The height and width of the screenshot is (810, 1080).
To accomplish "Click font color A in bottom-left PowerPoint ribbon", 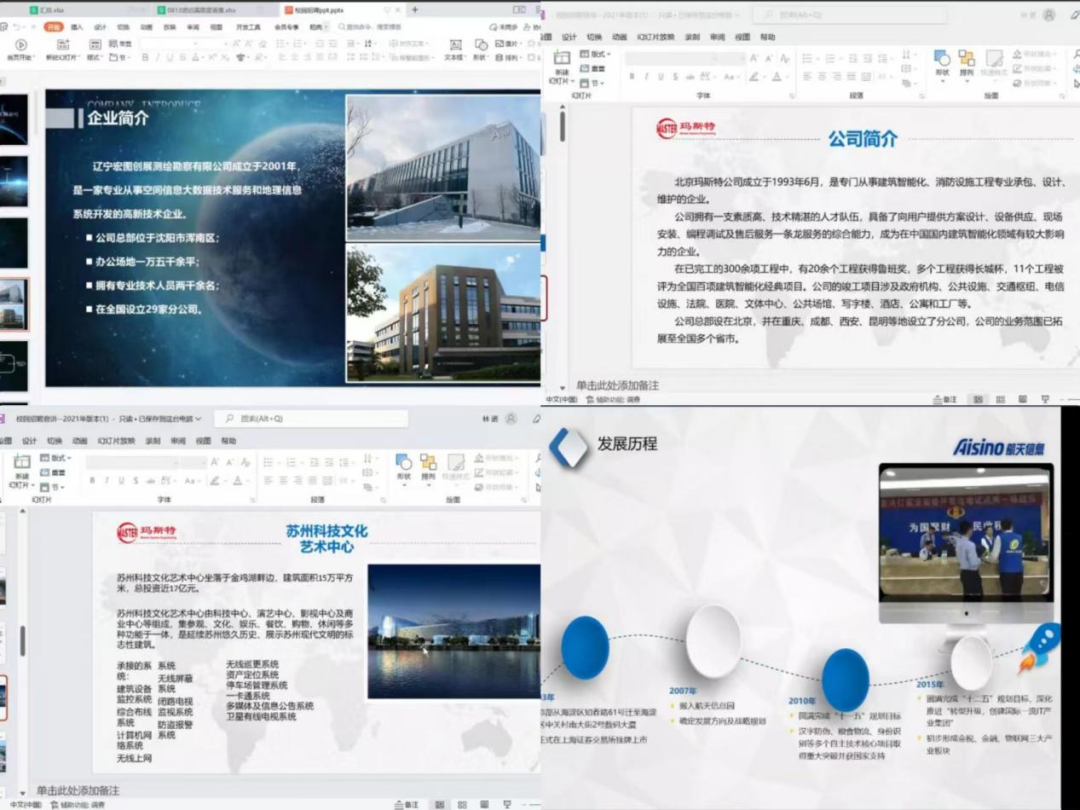I will 238,481.
